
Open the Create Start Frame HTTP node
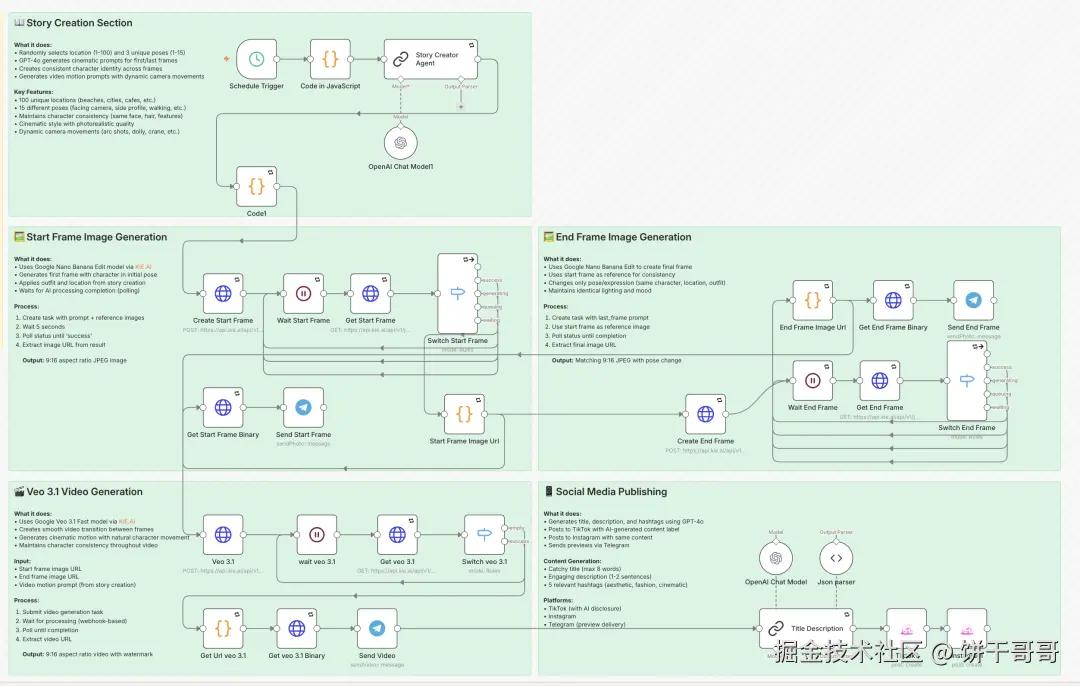click(x=222, y=293)
